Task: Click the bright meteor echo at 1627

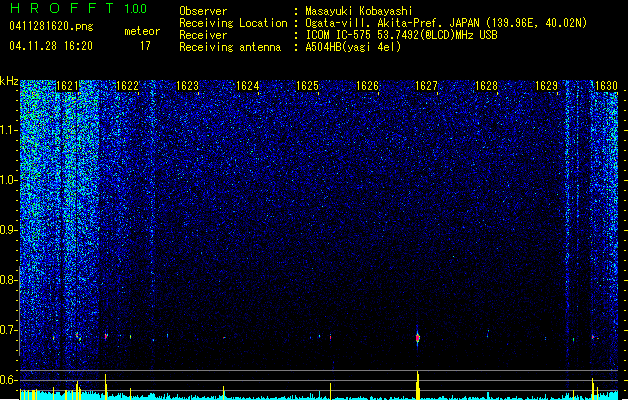Action: (x=418, y=338)
